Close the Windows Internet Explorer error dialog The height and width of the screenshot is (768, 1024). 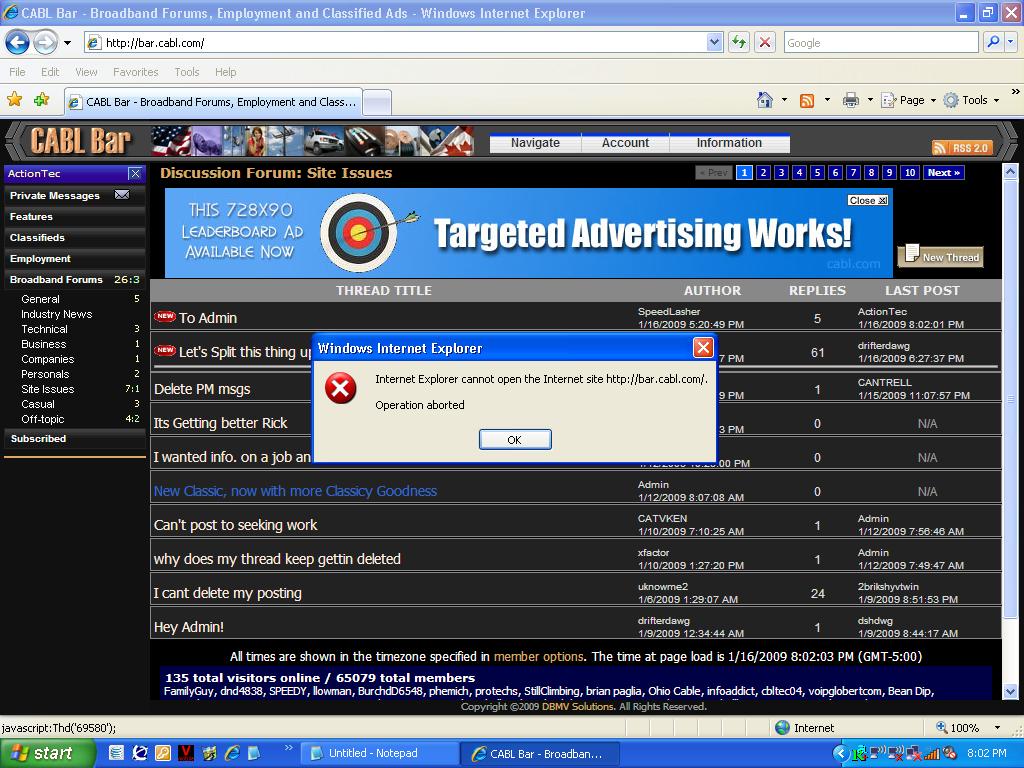[703, 347]
